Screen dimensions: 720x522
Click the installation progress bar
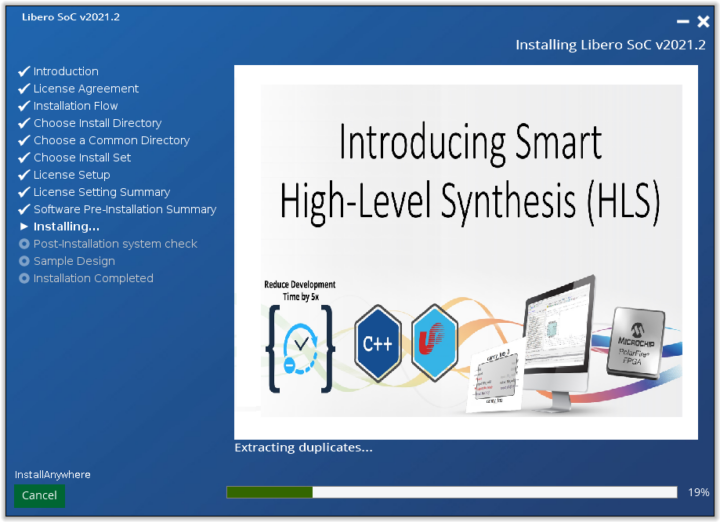pos(451,493)
